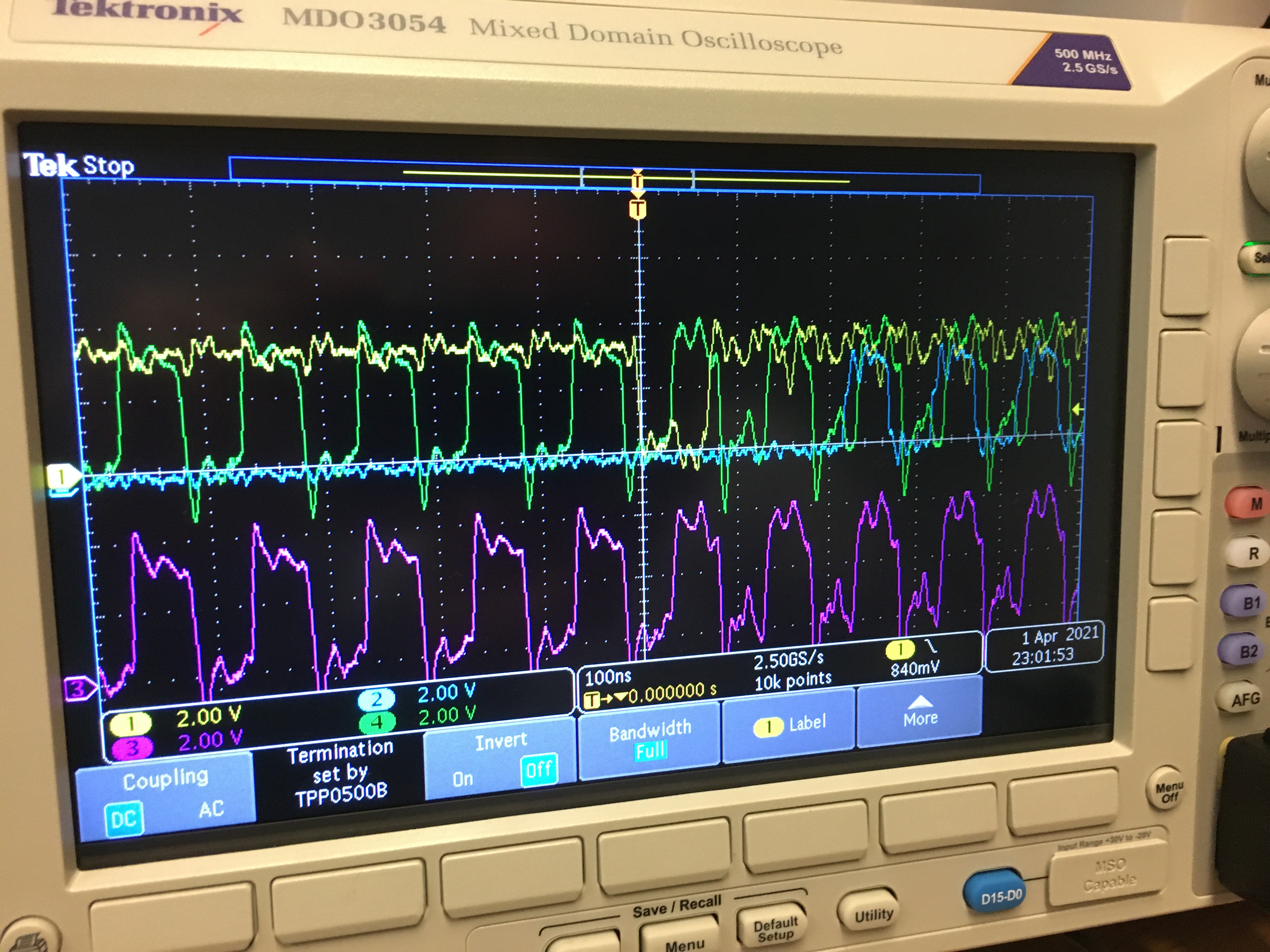This screenshot has height=952, width=1270.
Task: Click channel 3 magenta badge in readout
Action: [x=132, y=748]
